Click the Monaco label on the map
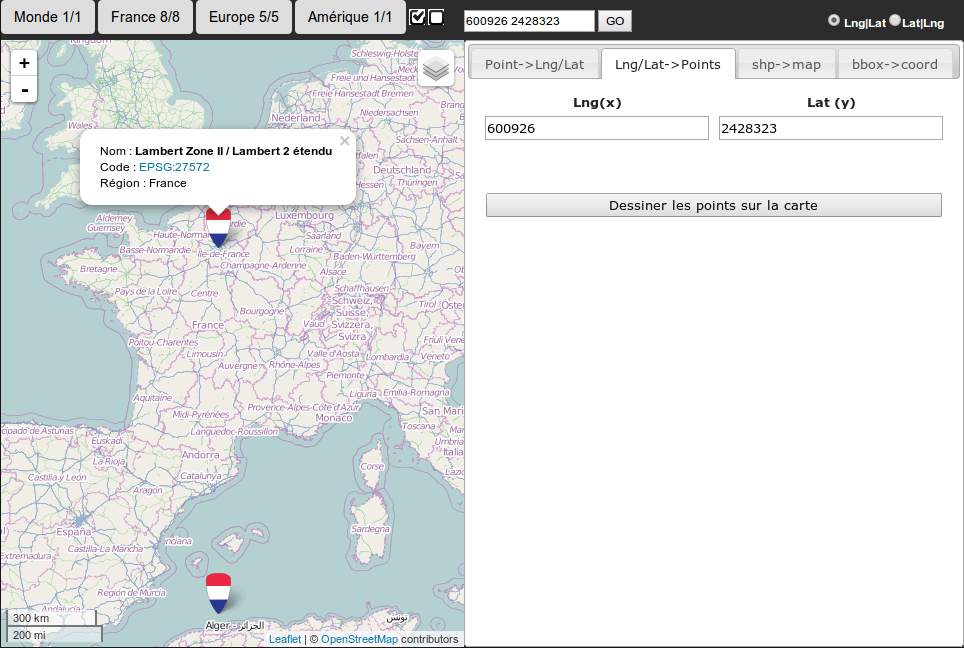Viewport: 964px width, 648px height. [334, 418]
